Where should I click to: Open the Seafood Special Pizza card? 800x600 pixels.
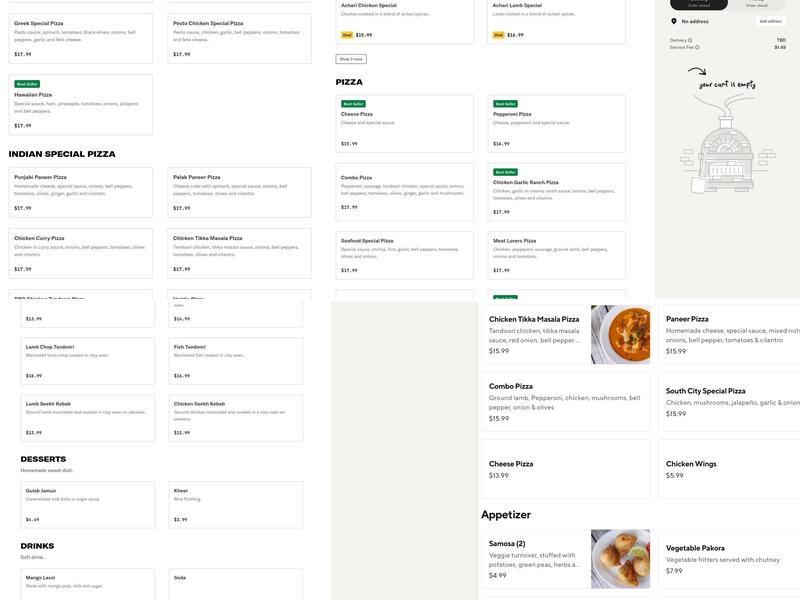point(404,255)
